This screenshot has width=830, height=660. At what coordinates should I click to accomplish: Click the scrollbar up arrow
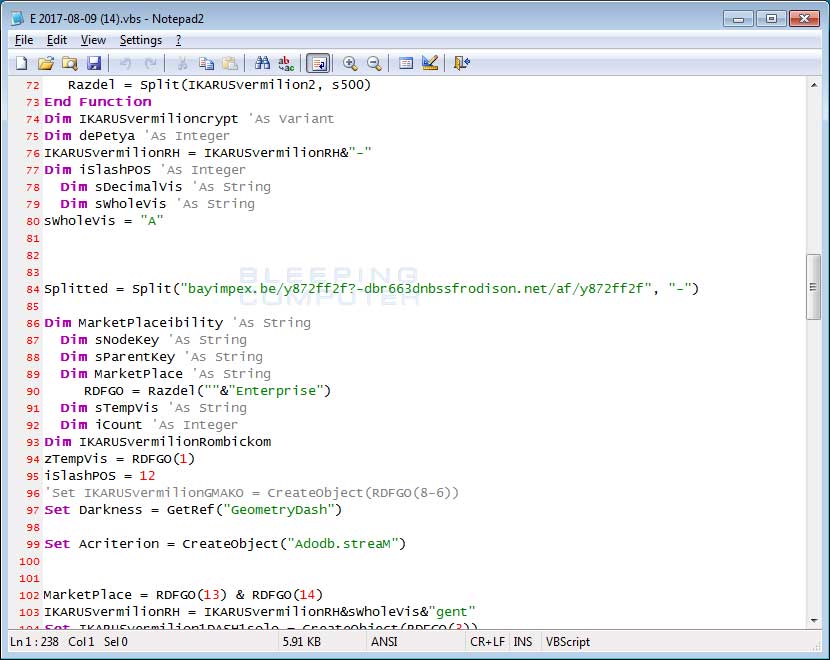(814, 85)
